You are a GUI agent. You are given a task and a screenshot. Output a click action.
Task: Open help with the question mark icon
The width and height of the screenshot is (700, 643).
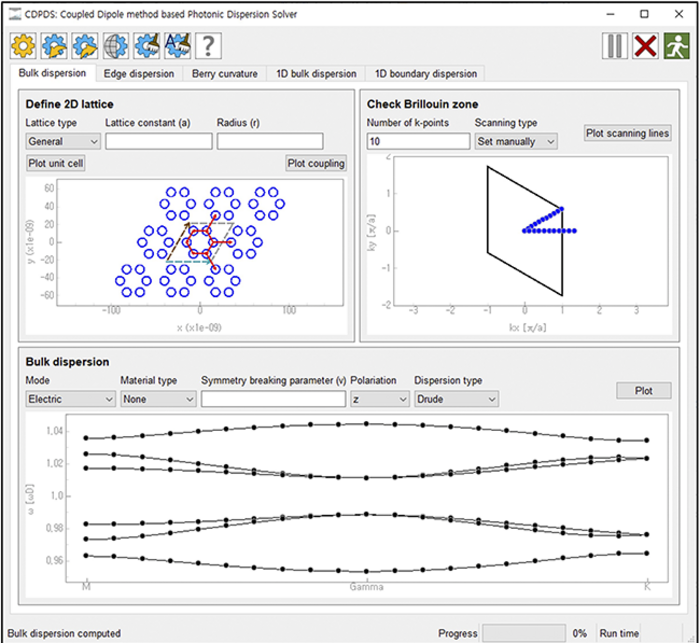[207, 45]
